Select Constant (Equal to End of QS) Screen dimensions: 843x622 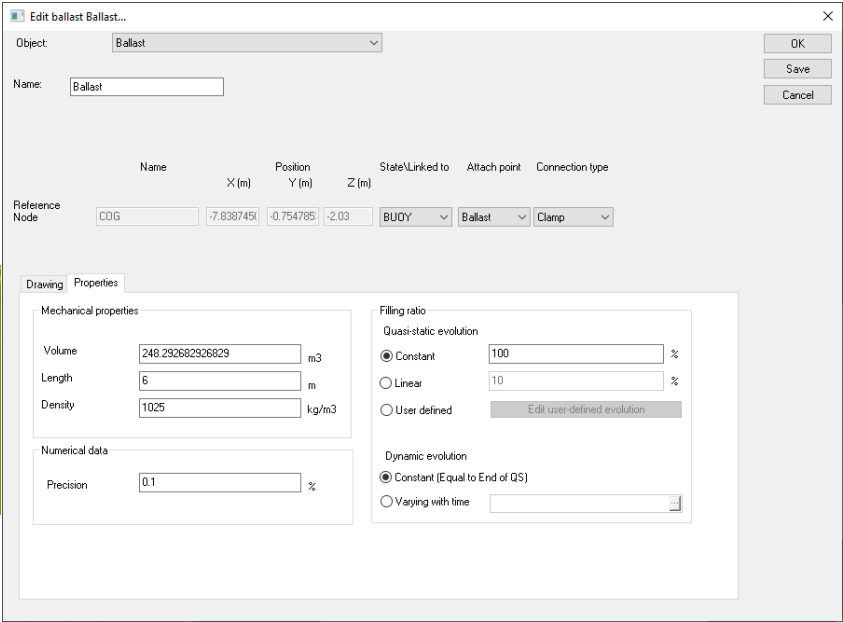(x=388, y=477)
